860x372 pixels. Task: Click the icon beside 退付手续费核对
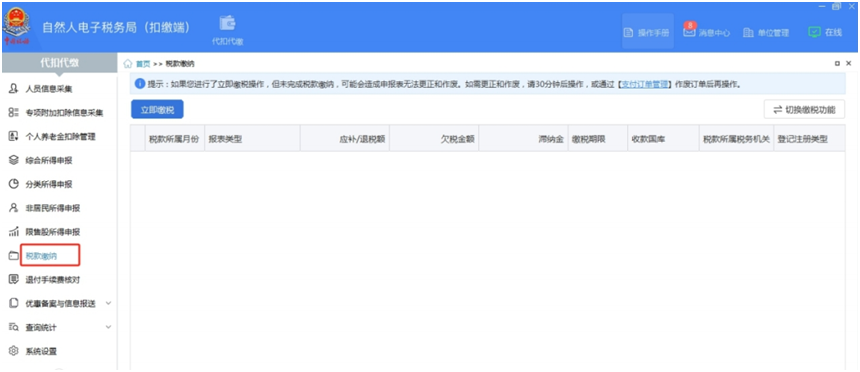coord(14,279)
